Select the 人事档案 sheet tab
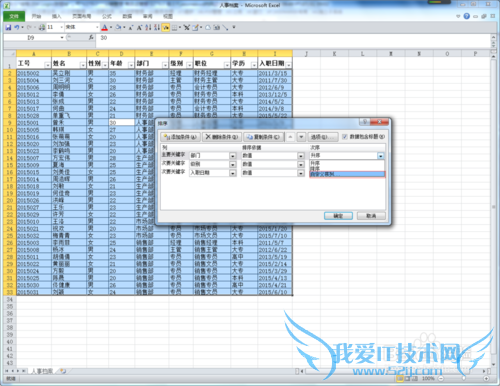The height and width of the screenshot is (386, 500). click(42, 371)
